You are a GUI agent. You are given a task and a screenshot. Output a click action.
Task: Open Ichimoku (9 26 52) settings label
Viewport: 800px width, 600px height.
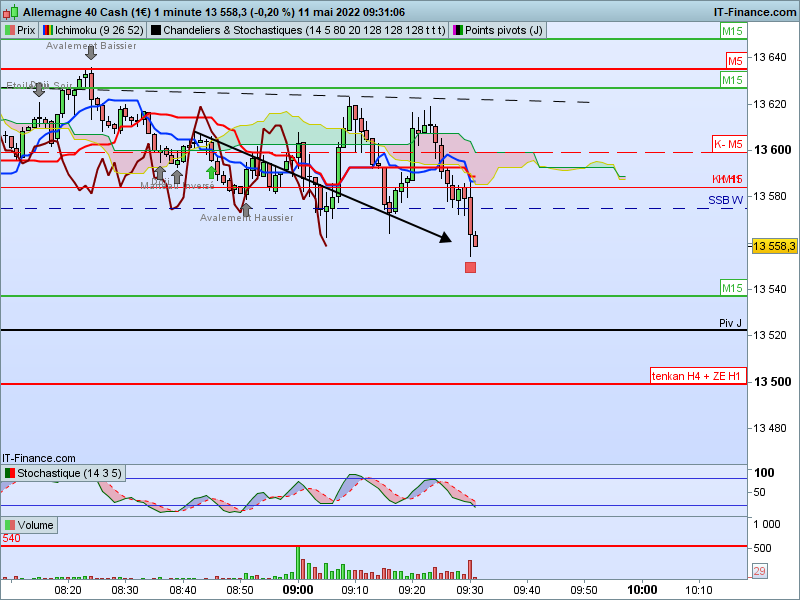[x=93, y=30]
